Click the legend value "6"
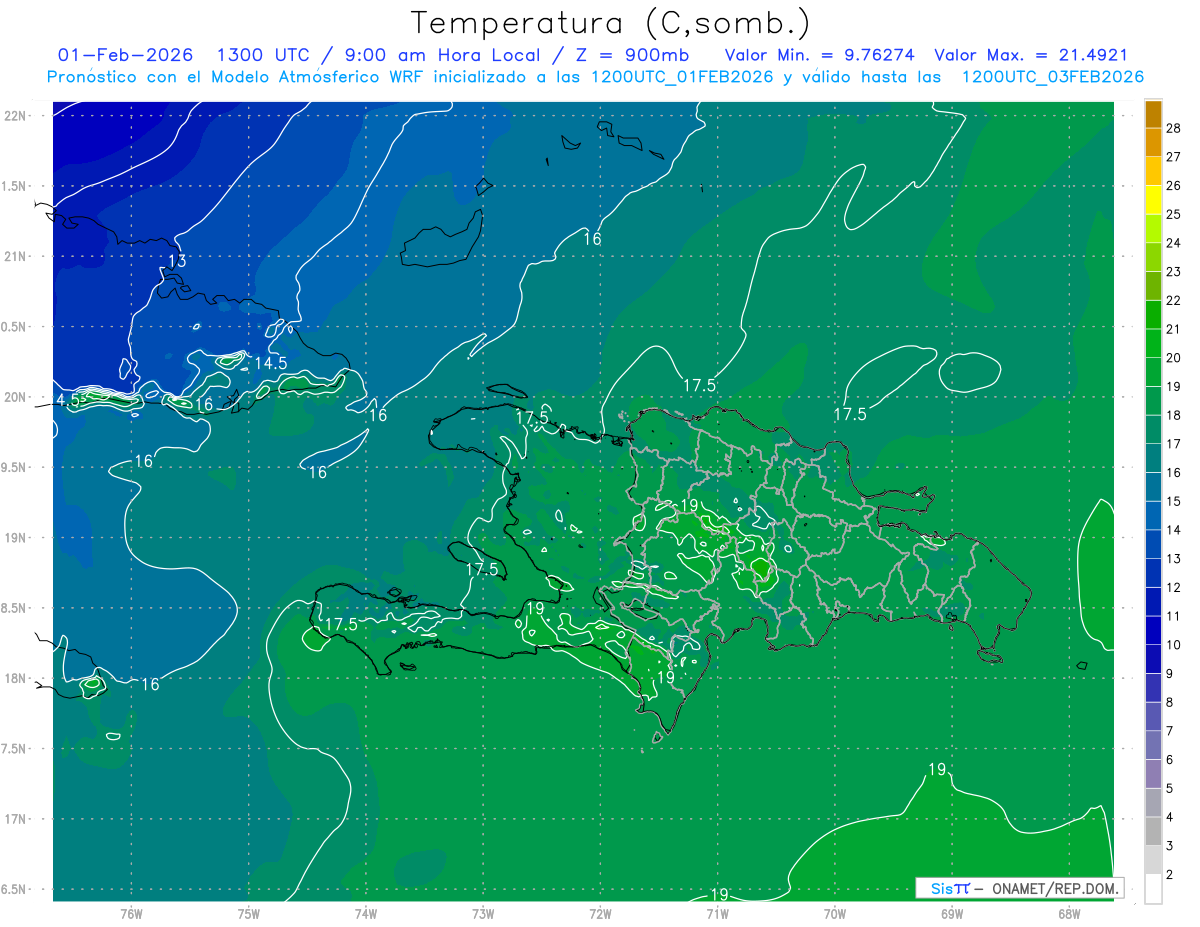The width and height of the screenshot is (1200, 927). 1170,760
